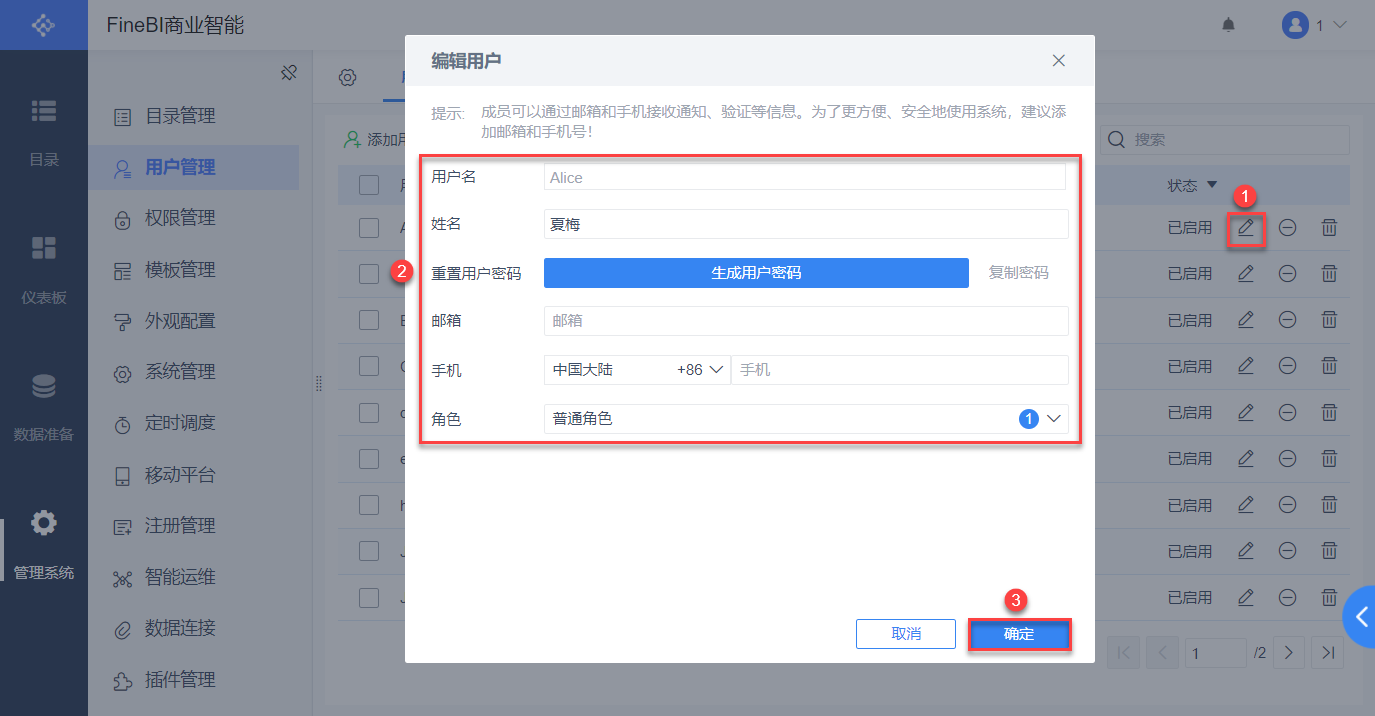
Task: Click the 搜索 search box
Action: pos(1224,140)
